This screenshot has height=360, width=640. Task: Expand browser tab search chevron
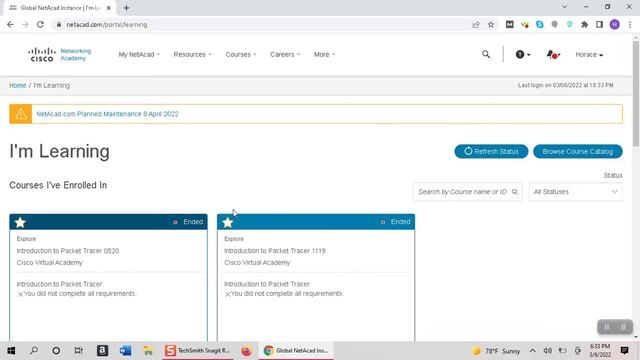(564, 7)
